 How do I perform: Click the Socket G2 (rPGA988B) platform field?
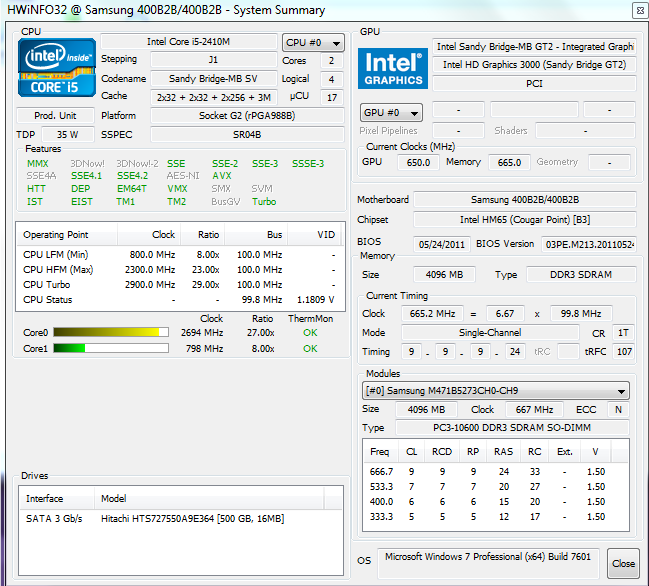(x=247, y=115)
